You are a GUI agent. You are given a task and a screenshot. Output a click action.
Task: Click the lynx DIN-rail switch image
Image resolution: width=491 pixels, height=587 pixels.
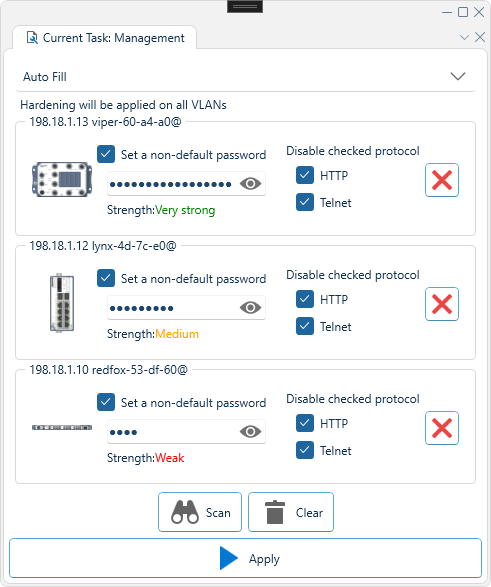click(62, 303)
